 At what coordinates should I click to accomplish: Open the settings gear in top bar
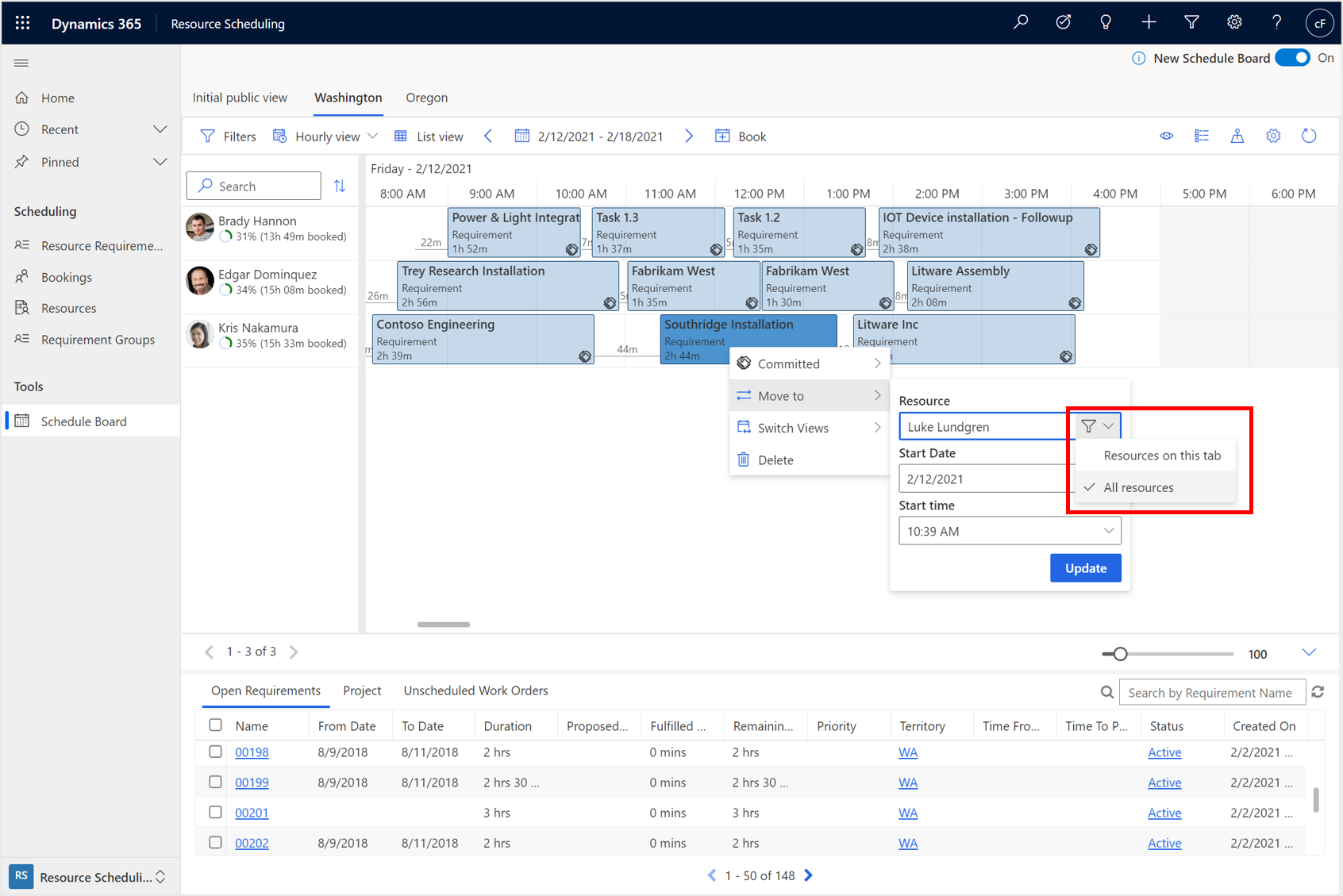1234,23
